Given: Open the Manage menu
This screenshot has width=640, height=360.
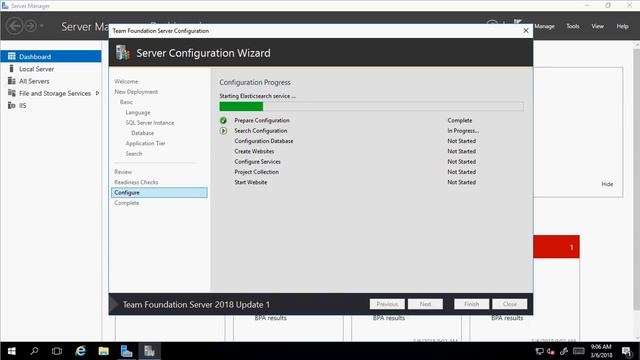Looking at the screenshot, I should point(544,26).
